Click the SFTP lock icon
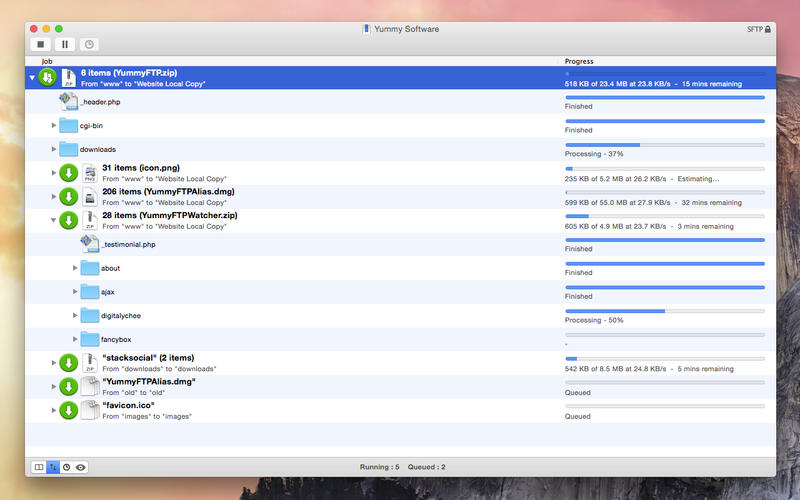 (x=768, y=29)
